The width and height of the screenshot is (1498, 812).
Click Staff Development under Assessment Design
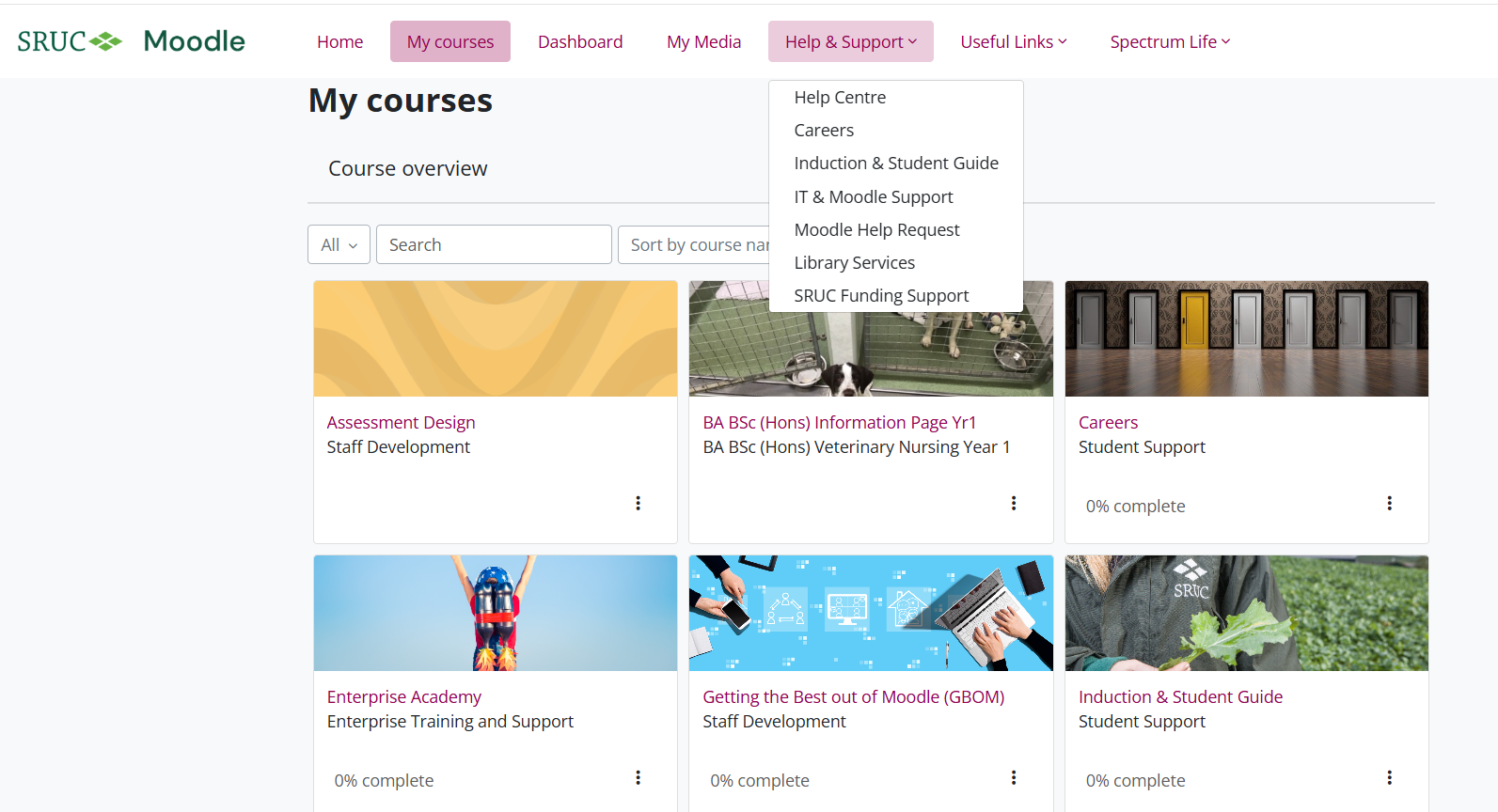point(399,447)
